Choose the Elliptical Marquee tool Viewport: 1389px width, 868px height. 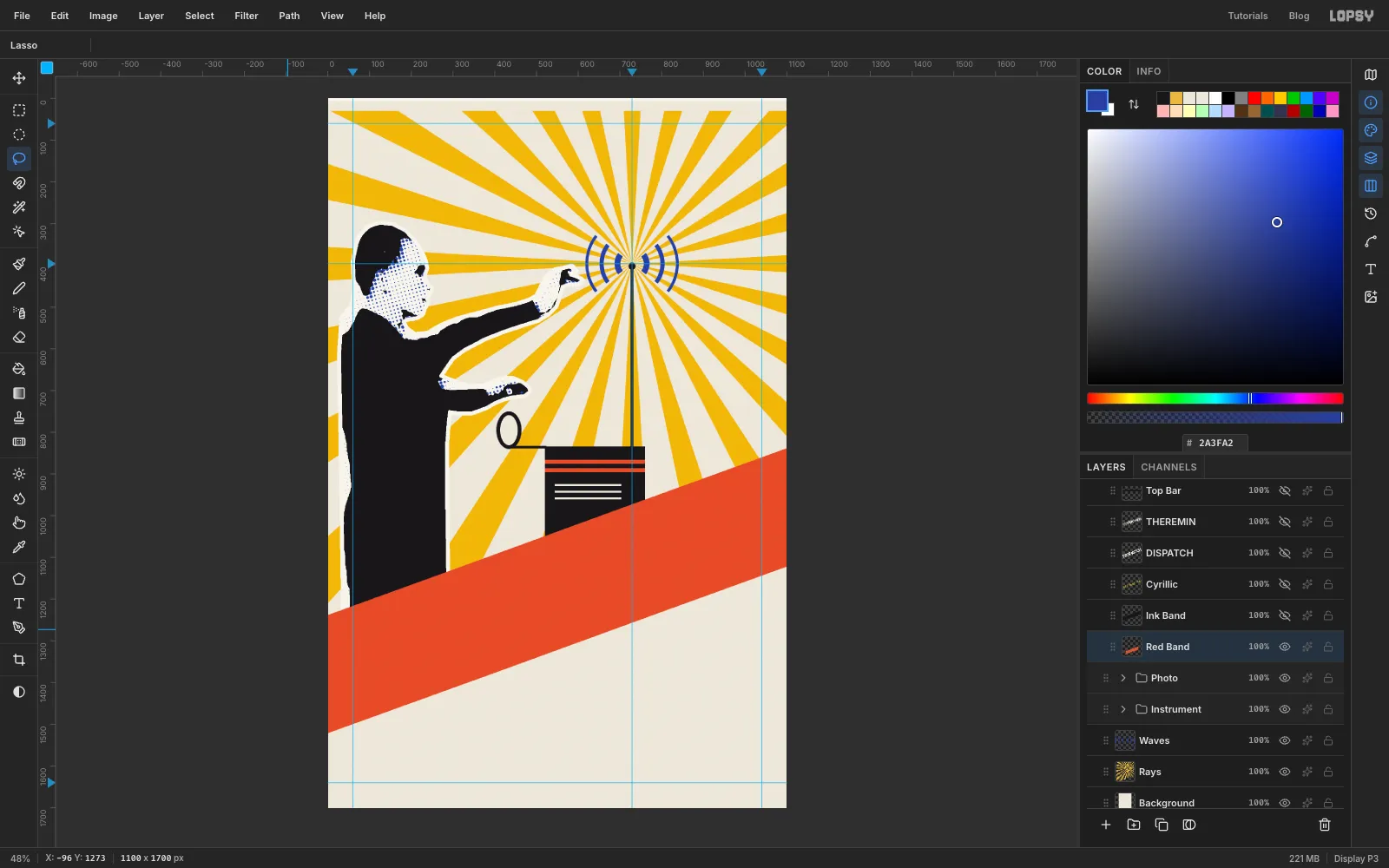19,135
